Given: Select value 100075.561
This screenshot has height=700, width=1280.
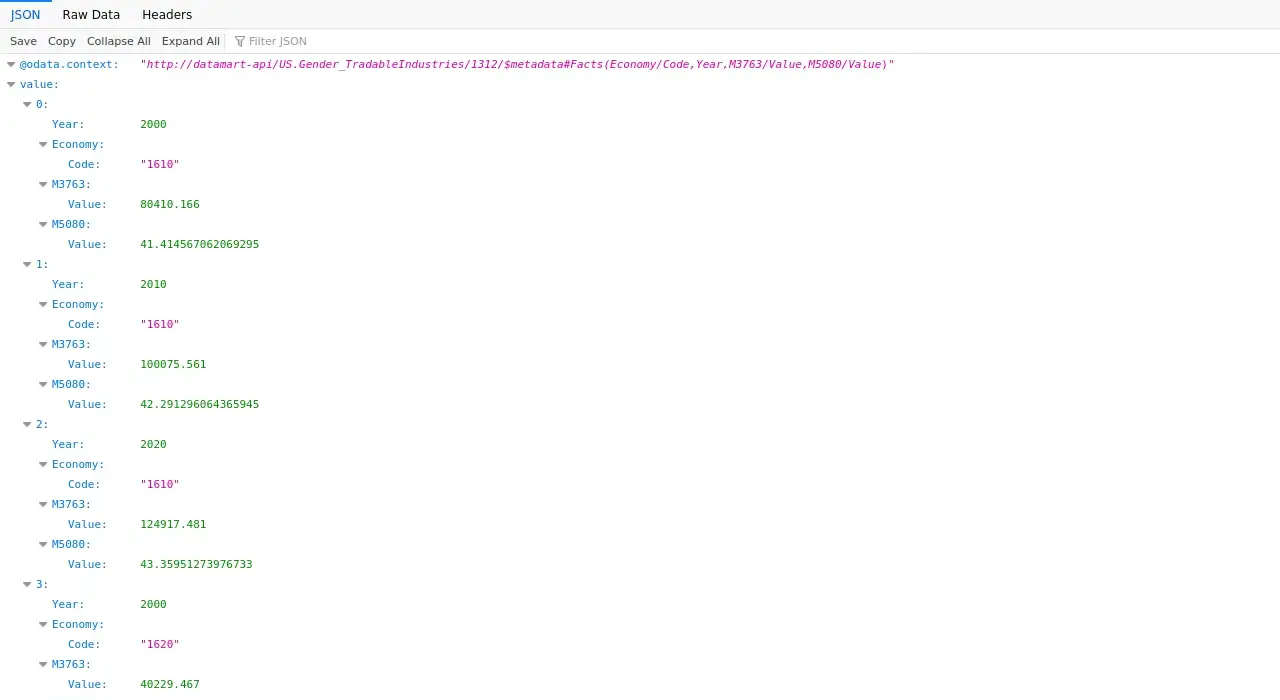Looking at the screenshot, I should 173,364.
